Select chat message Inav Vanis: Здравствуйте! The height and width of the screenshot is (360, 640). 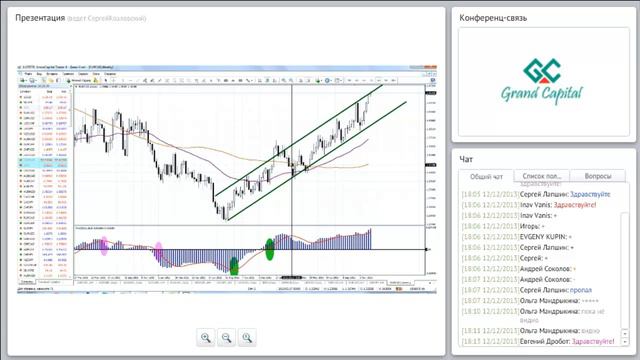pos(529,205)
